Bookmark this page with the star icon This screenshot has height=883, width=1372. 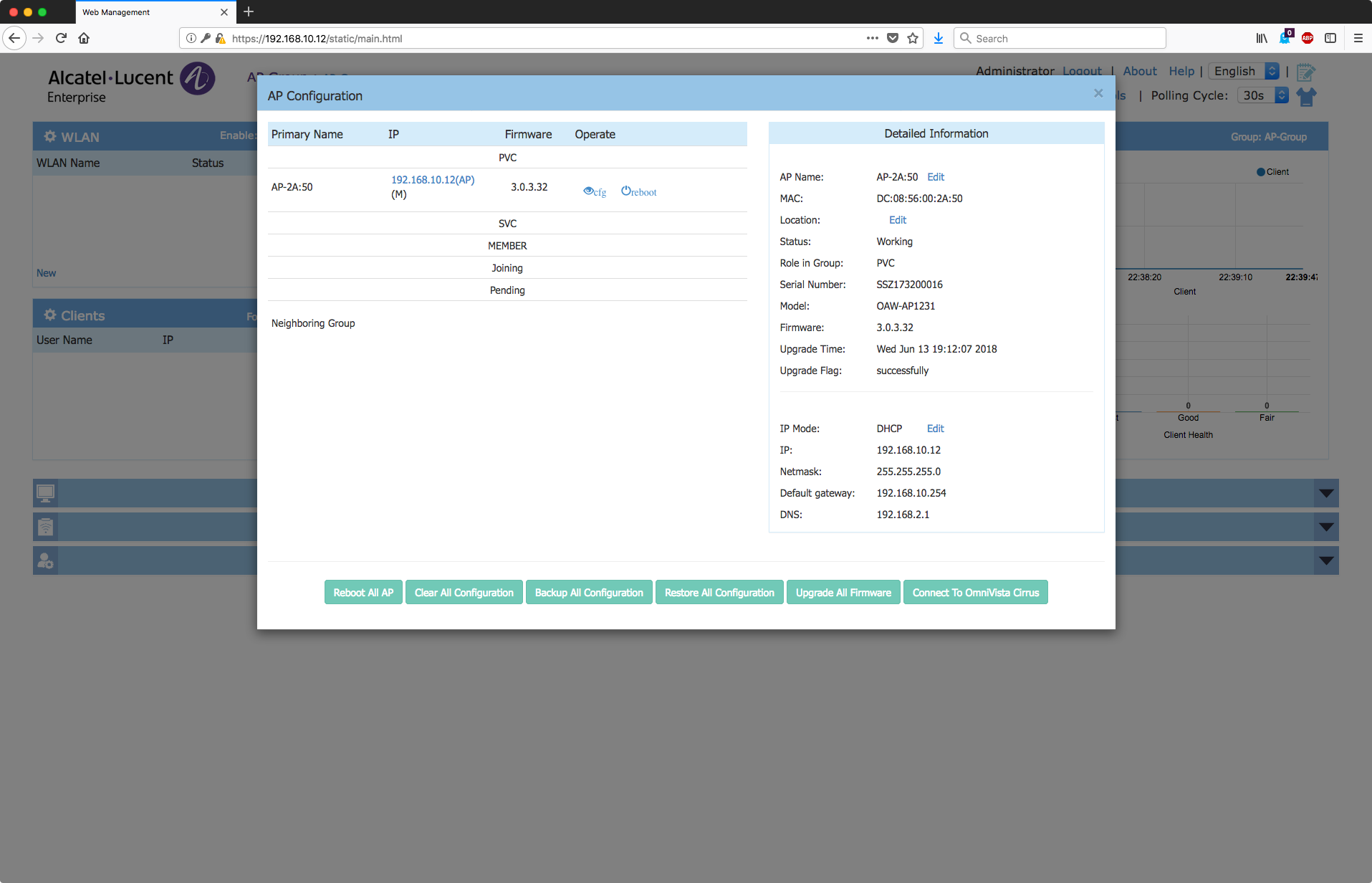coord(913,38)
